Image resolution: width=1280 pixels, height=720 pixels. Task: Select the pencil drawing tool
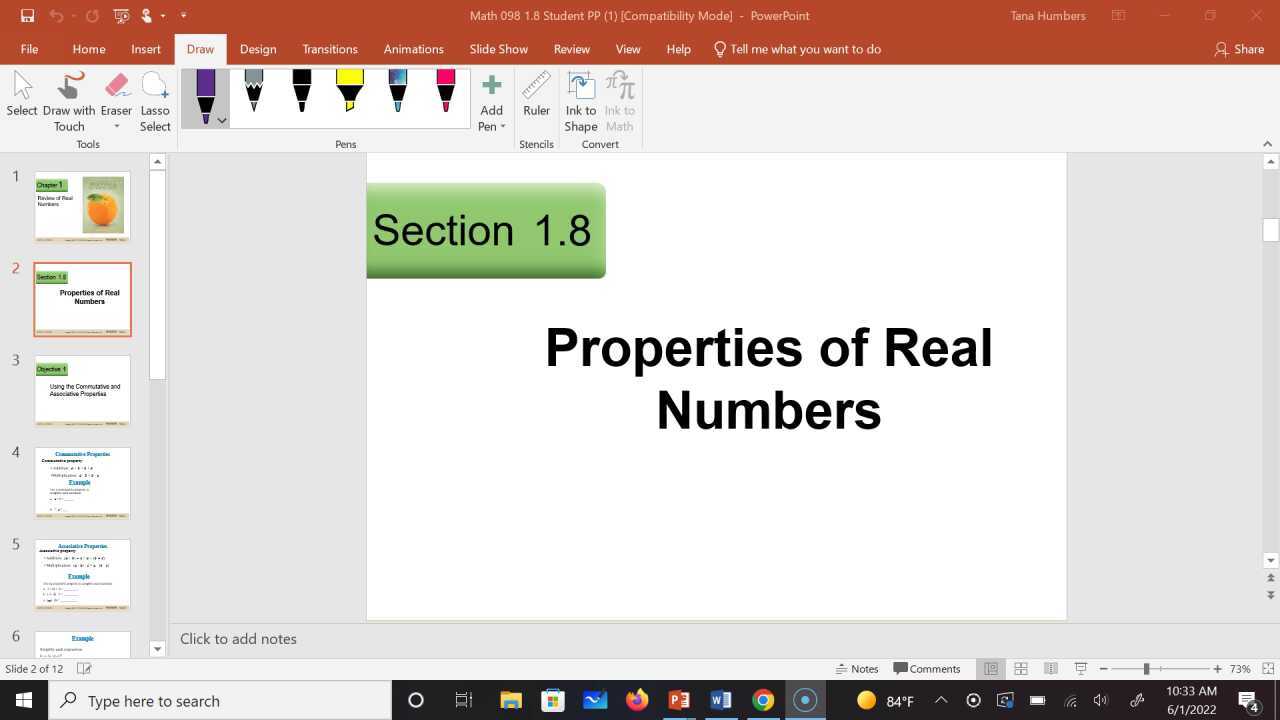click(x=253, y=95)
